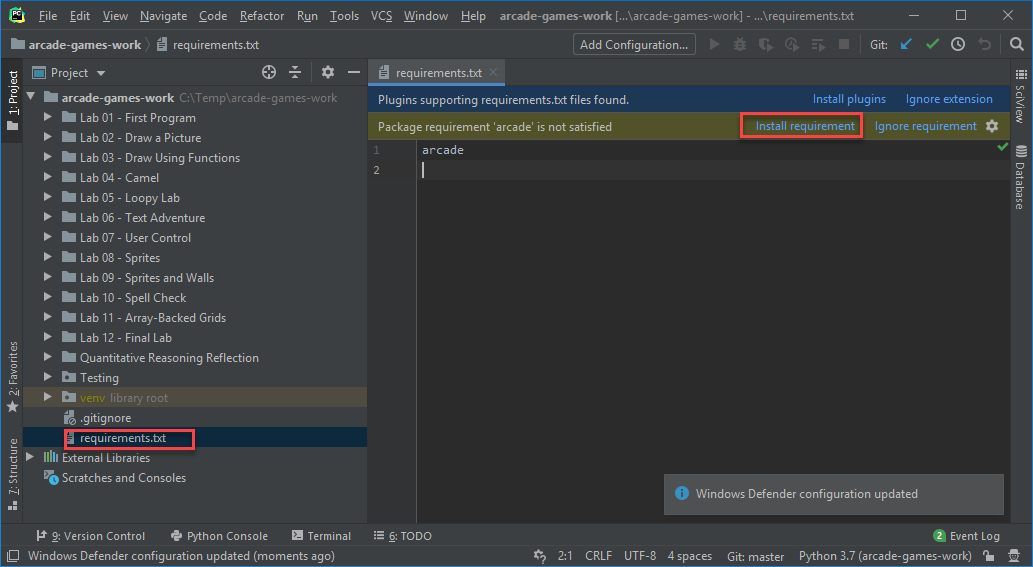
Task: Click locate file crosshair icon in Project panel
Action: [269, 72]
